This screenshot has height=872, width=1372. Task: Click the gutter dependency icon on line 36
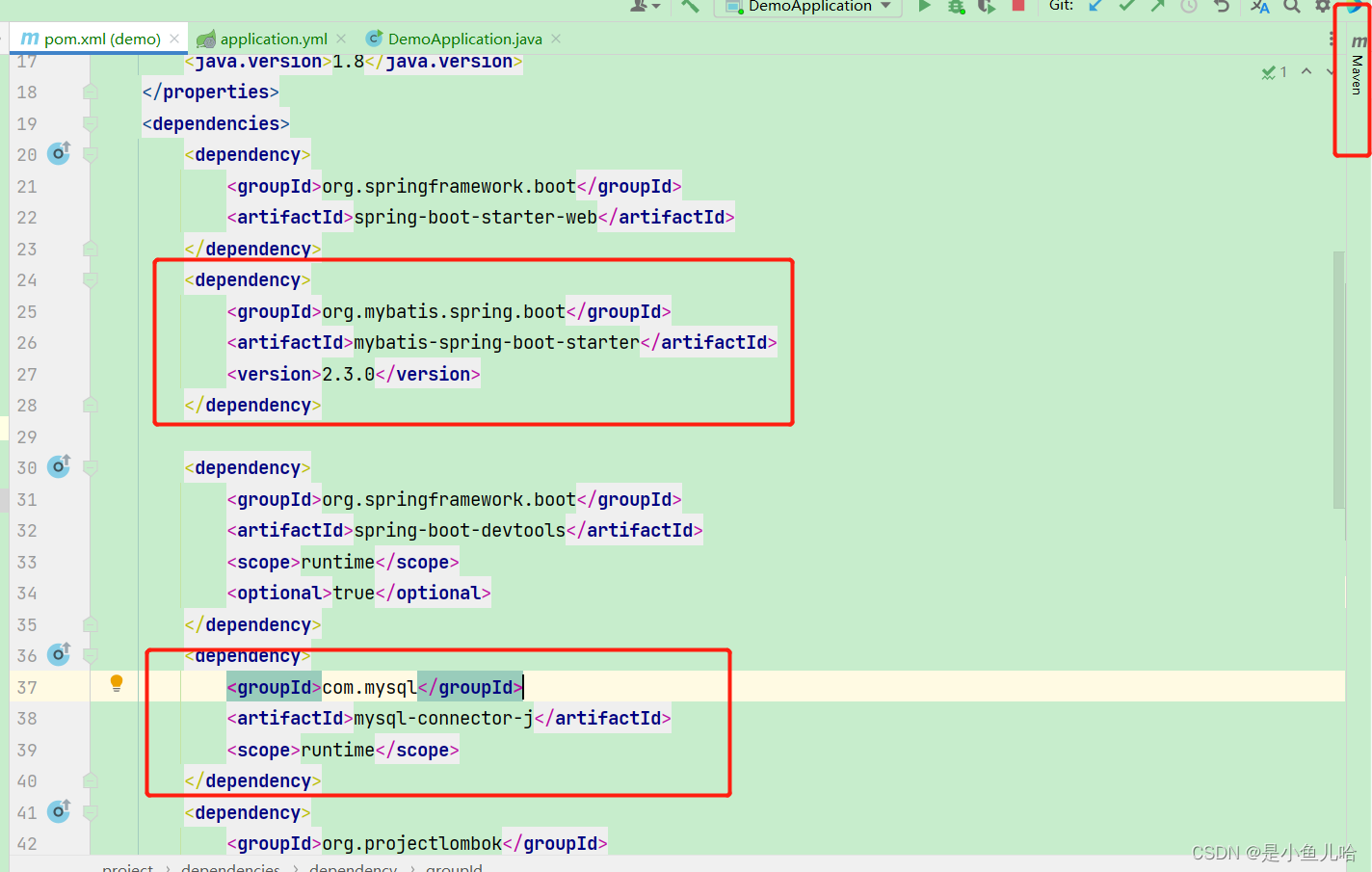pyautogui.click(x=60, y=654)
